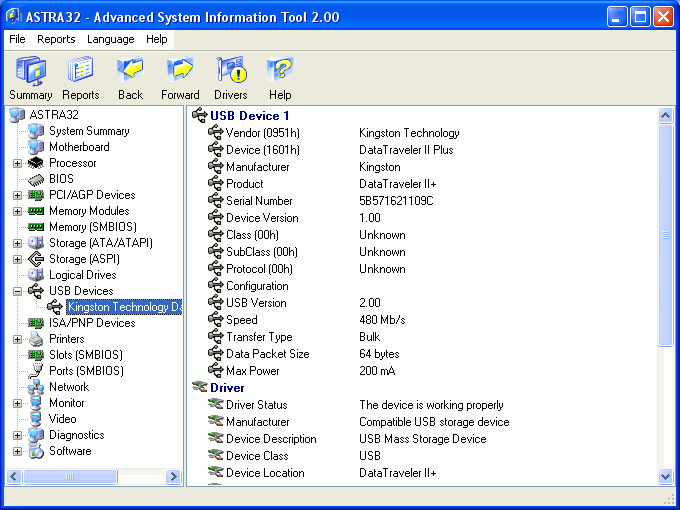
Task: Open the Language menu
Action: pos(111,39)
